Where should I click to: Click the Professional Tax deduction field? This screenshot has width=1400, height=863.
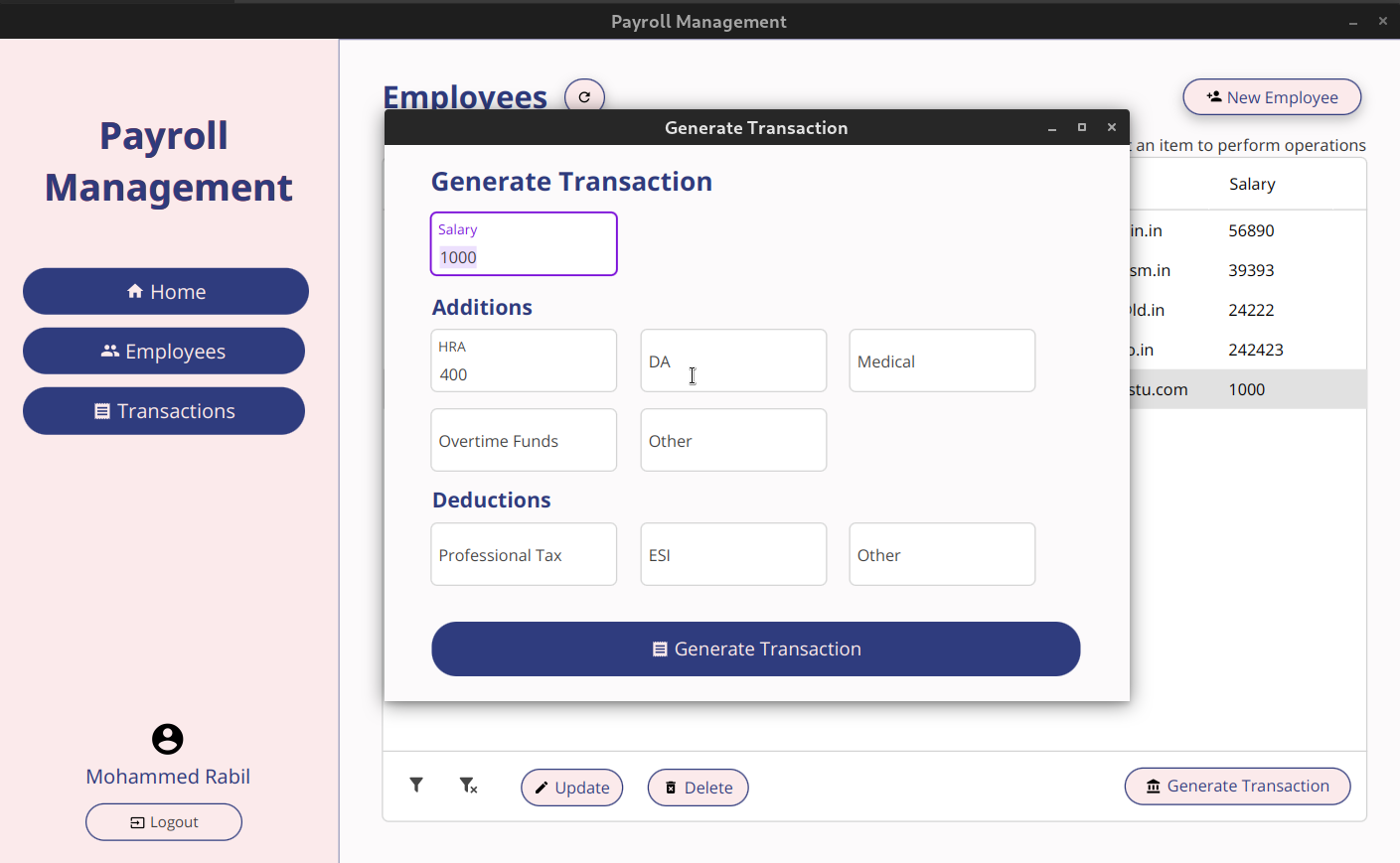(x=524, y=554)
